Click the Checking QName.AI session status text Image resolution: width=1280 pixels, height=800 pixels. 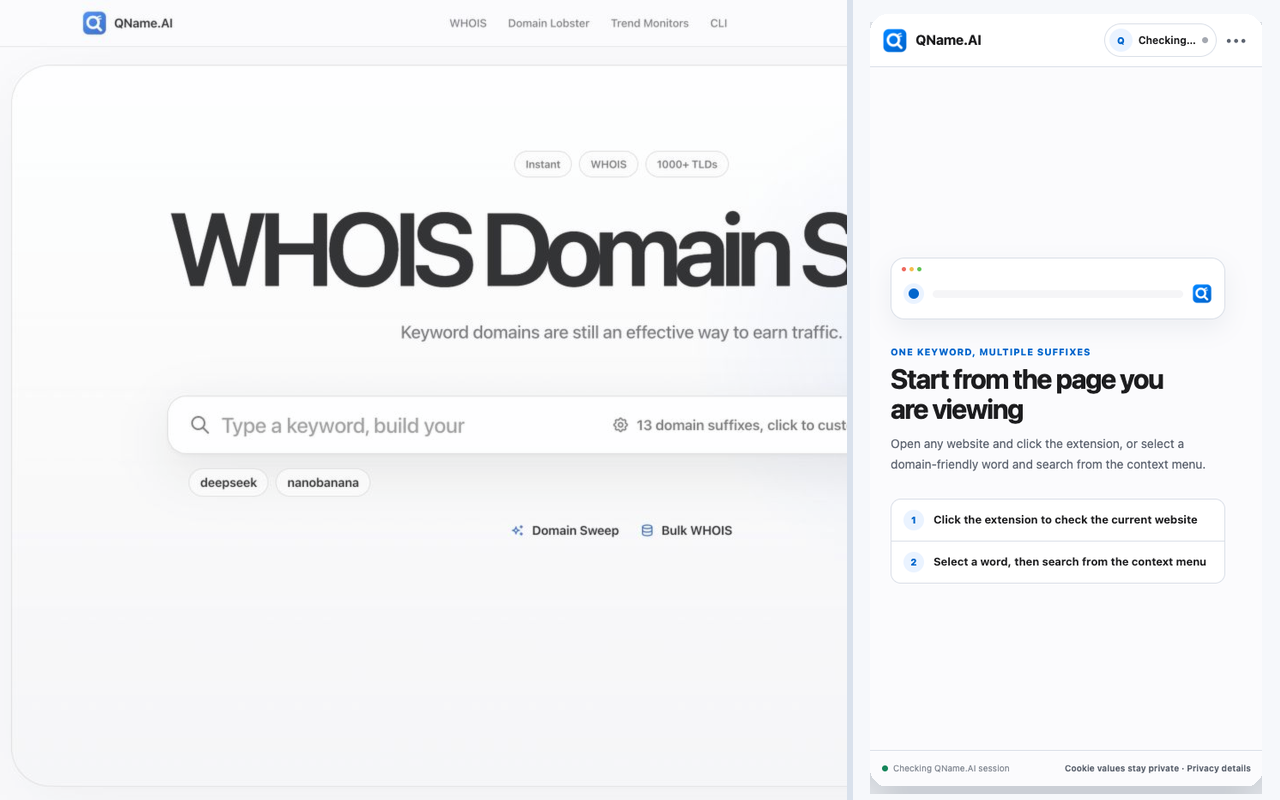[951, 769]
